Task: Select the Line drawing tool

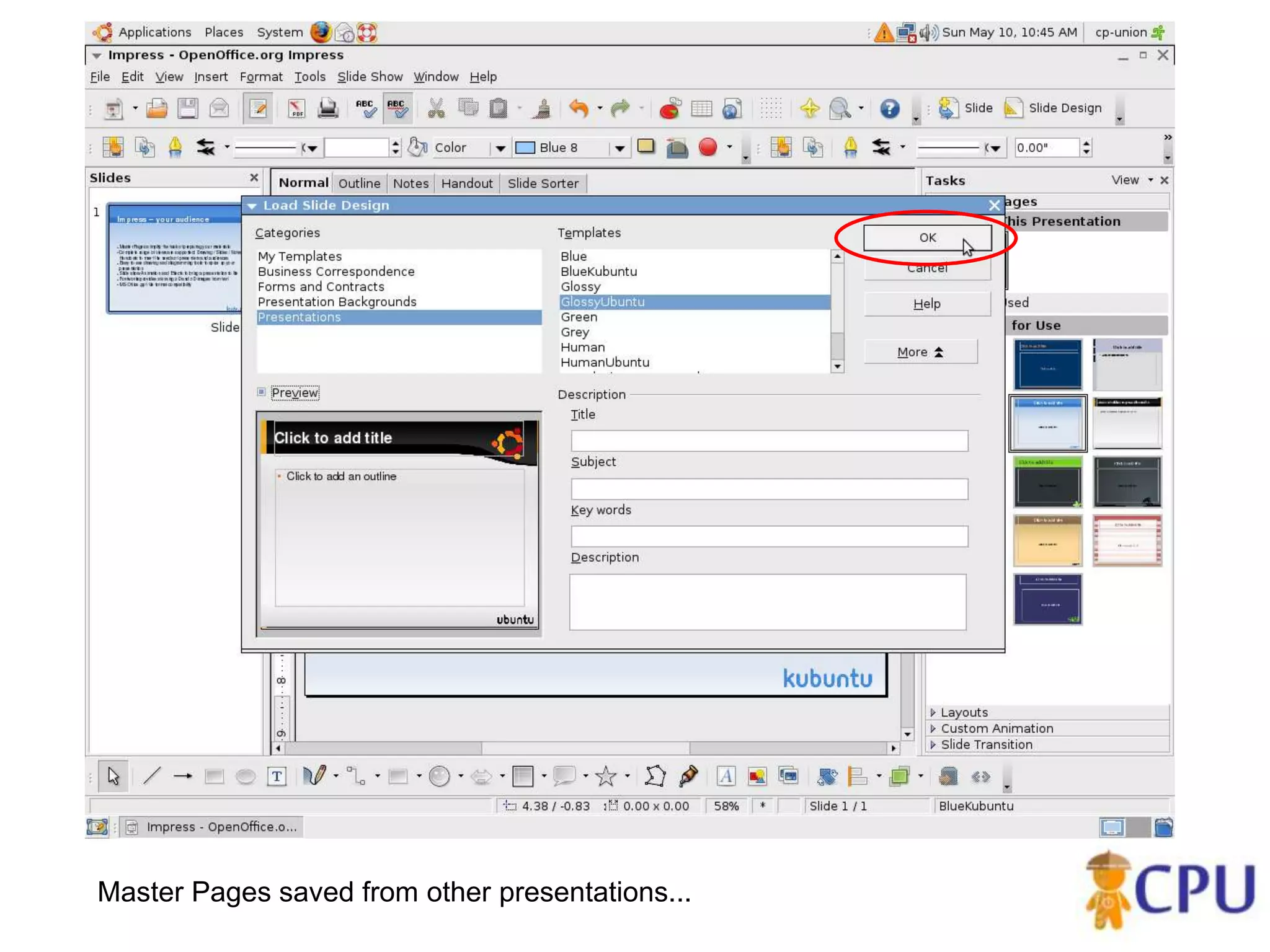Action: (152, 776)
